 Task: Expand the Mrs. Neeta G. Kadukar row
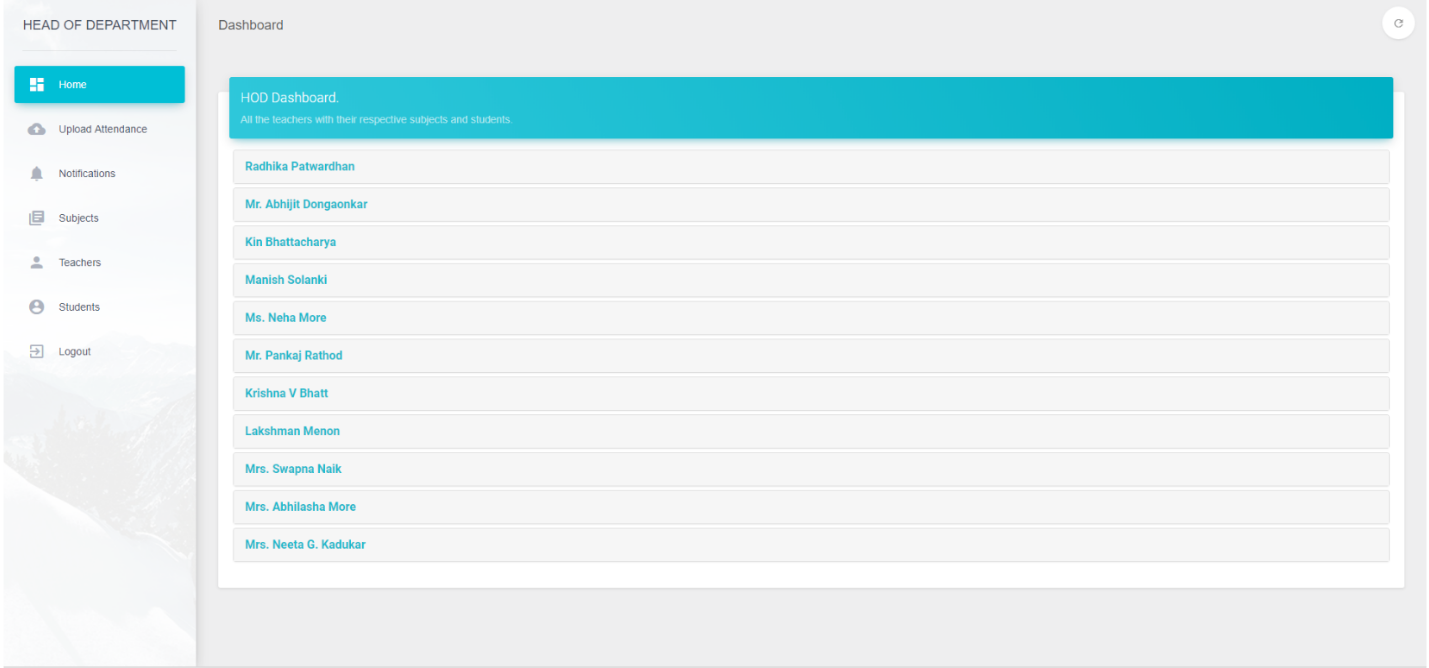[x=811, y=545]
